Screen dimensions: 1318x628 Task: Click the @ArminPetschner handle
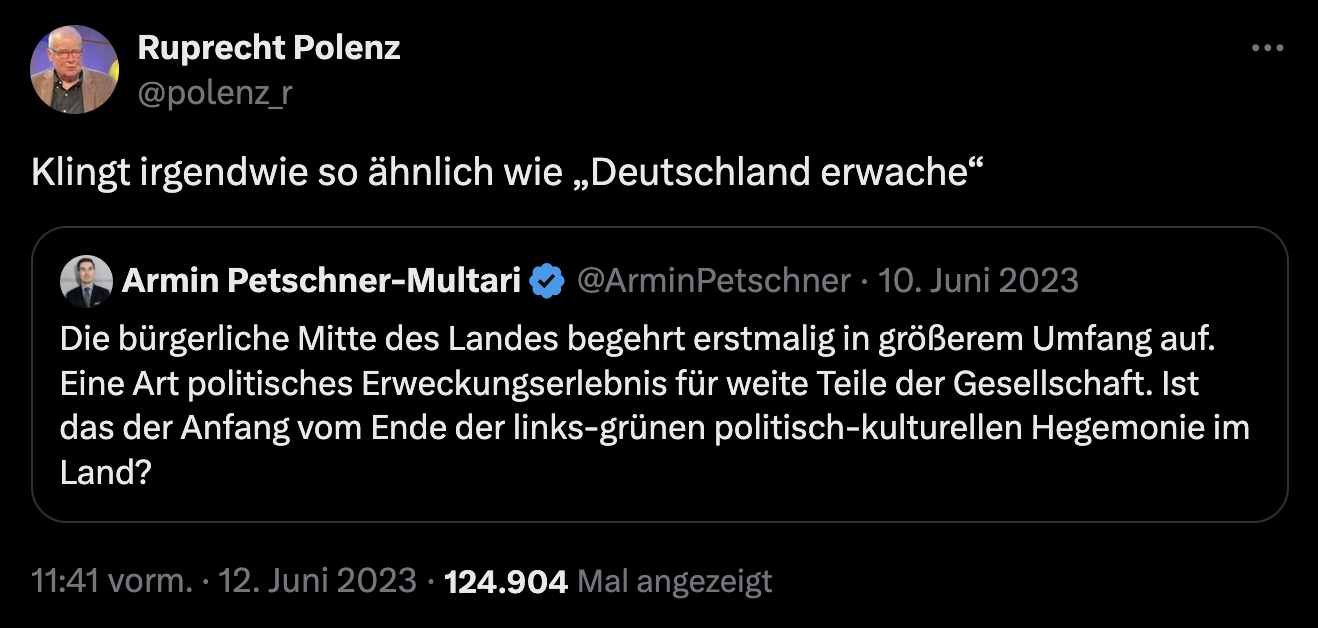click(713, 281)
